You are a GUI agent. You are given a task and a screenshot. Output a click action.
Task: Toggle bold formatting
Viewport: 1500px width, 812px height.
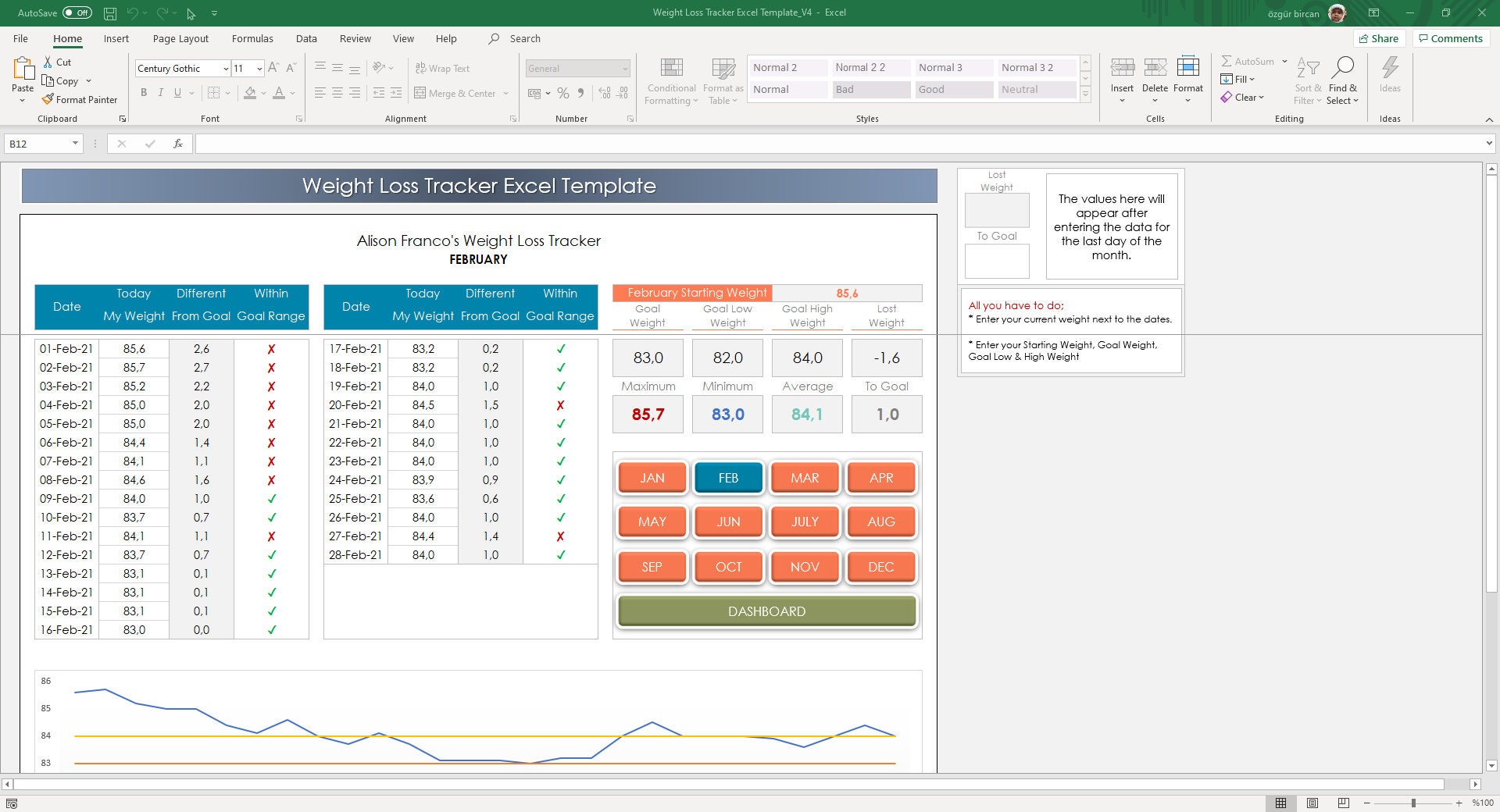coord(144,92)
